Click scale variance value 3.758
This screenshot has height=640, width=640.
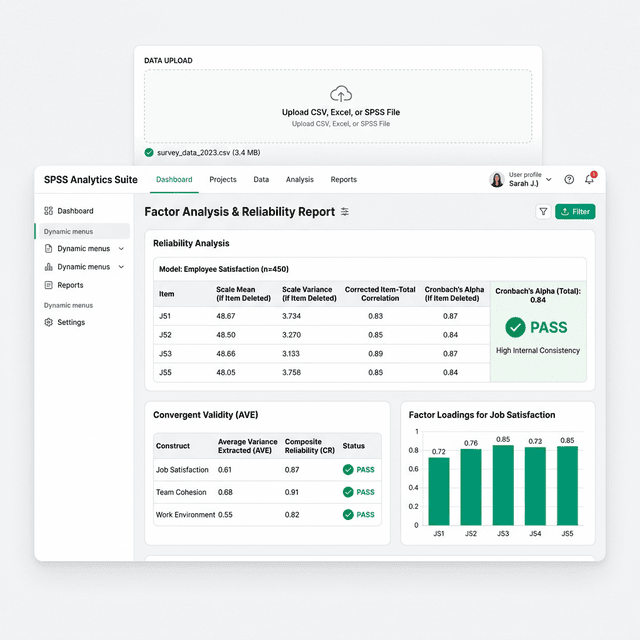pyautogui.click(x=291, y=372)
